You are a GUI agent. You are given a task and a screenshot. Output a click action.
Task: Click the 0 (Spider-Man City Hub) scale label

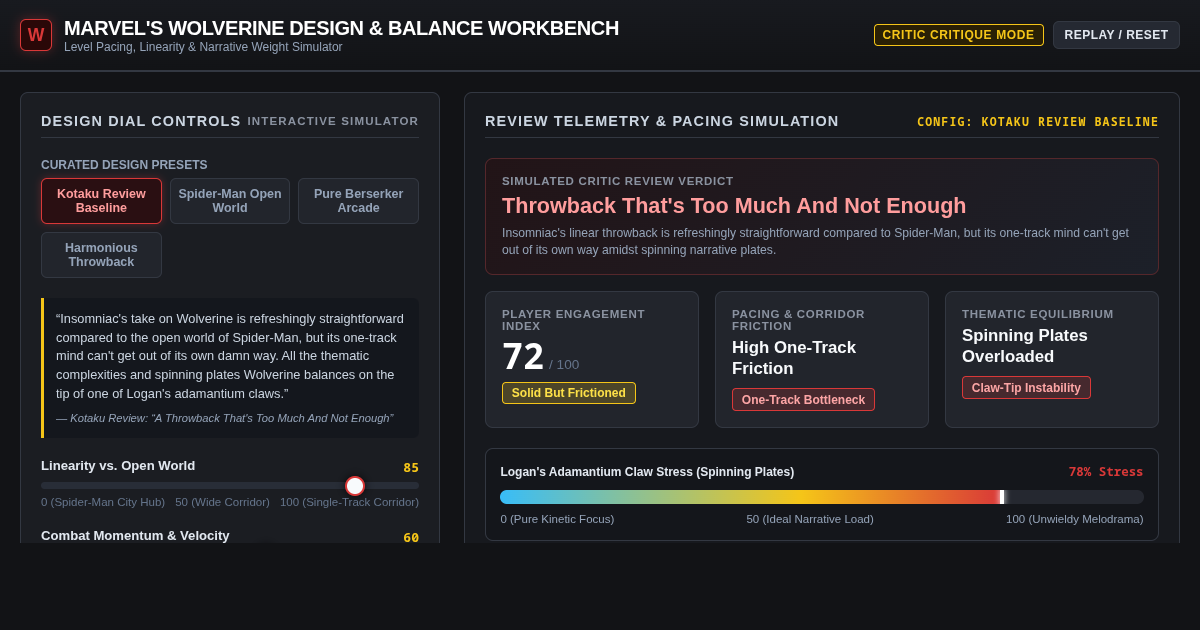(x=103, y=502)
